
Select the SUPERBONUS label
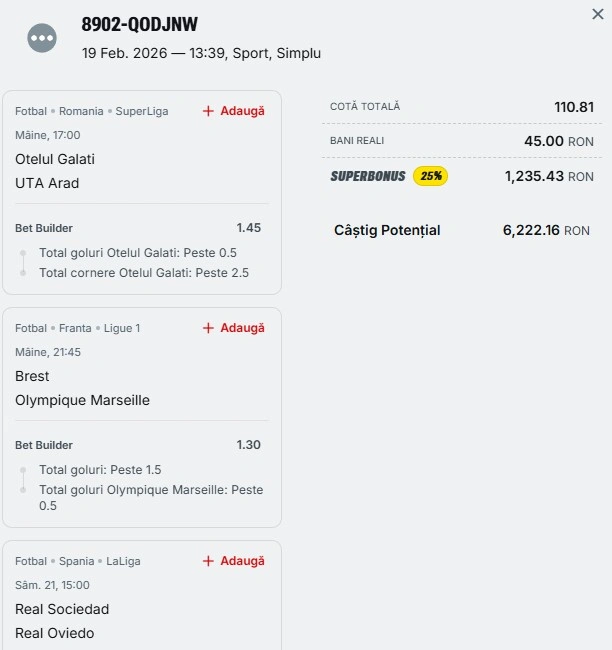click(x=368, y=176)
